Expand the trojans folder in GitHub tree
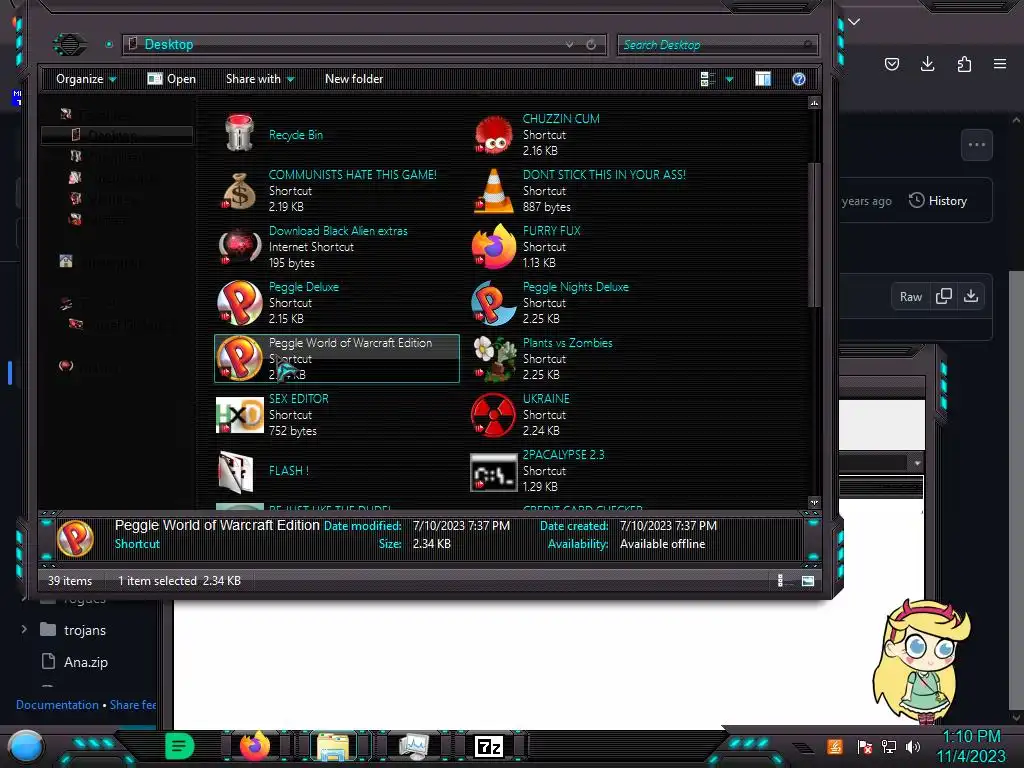 [x=24, y=630]
